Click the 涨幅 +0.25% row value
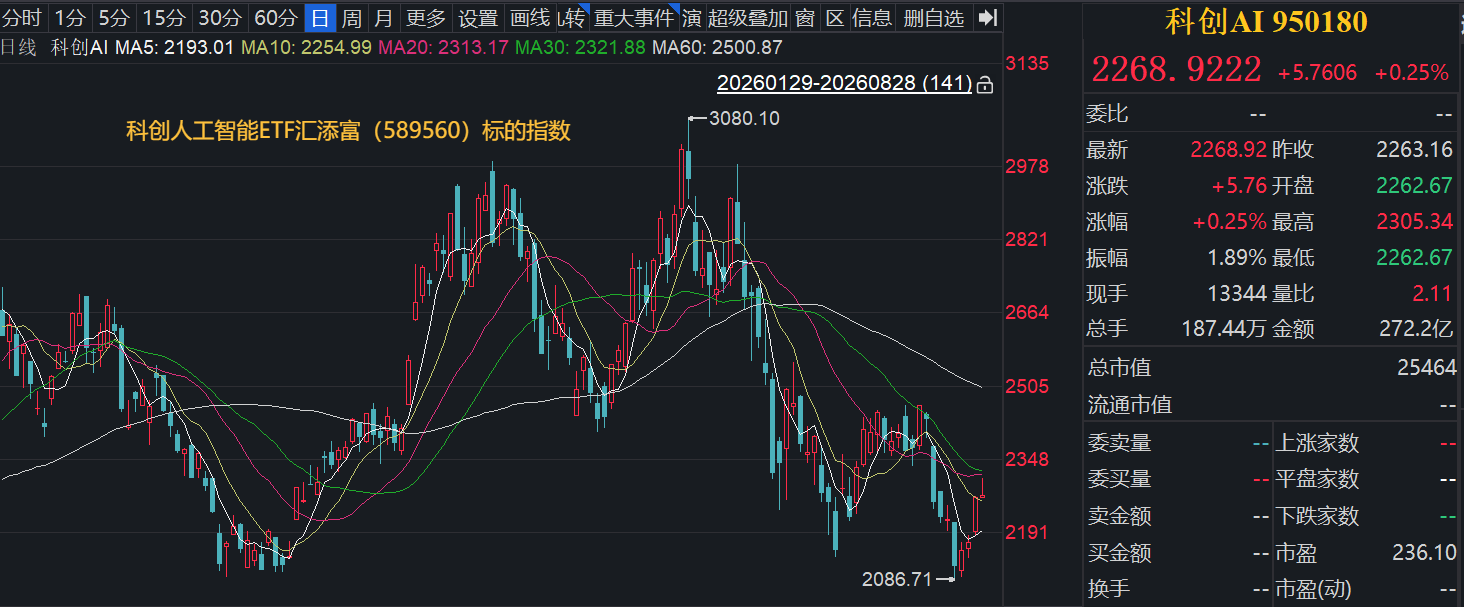 (1230, 222)
